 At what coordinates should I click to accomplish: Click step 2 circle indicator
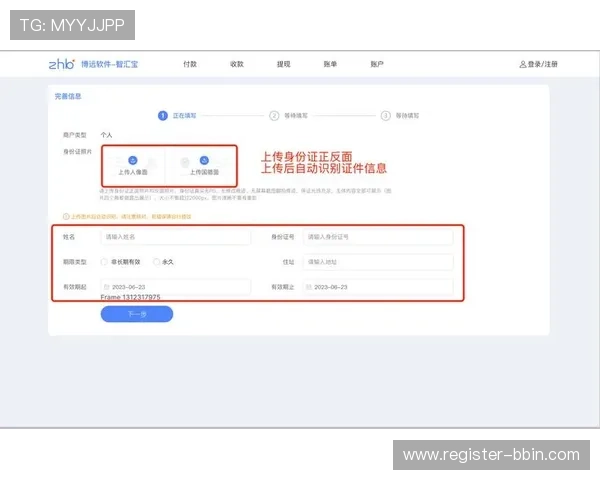tap(274, 116)
